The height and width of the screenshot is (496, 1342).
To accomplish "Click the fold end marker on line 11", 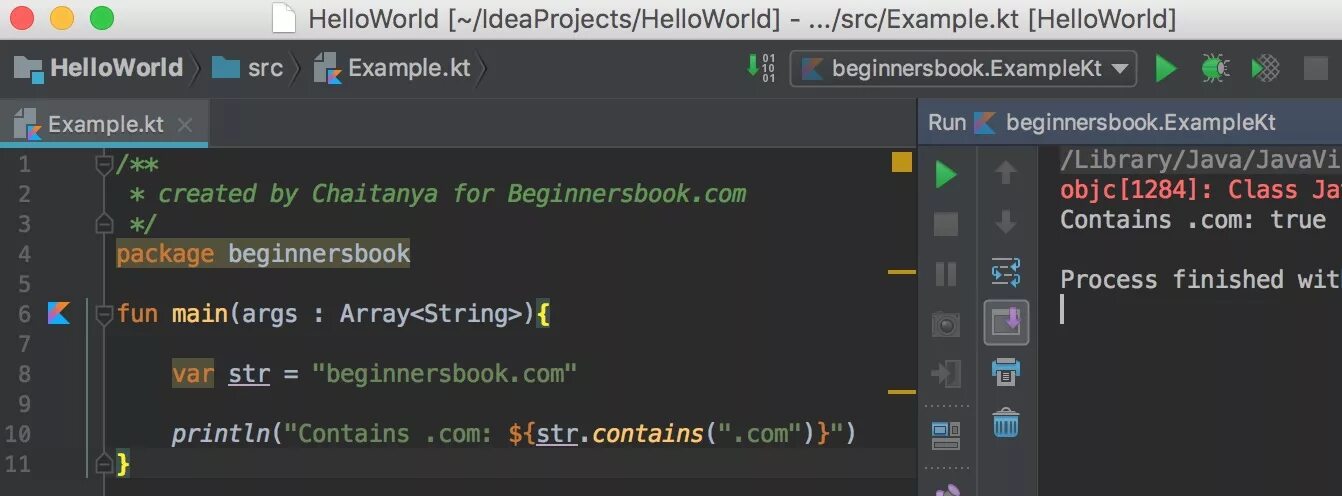I will coord(102,463).
